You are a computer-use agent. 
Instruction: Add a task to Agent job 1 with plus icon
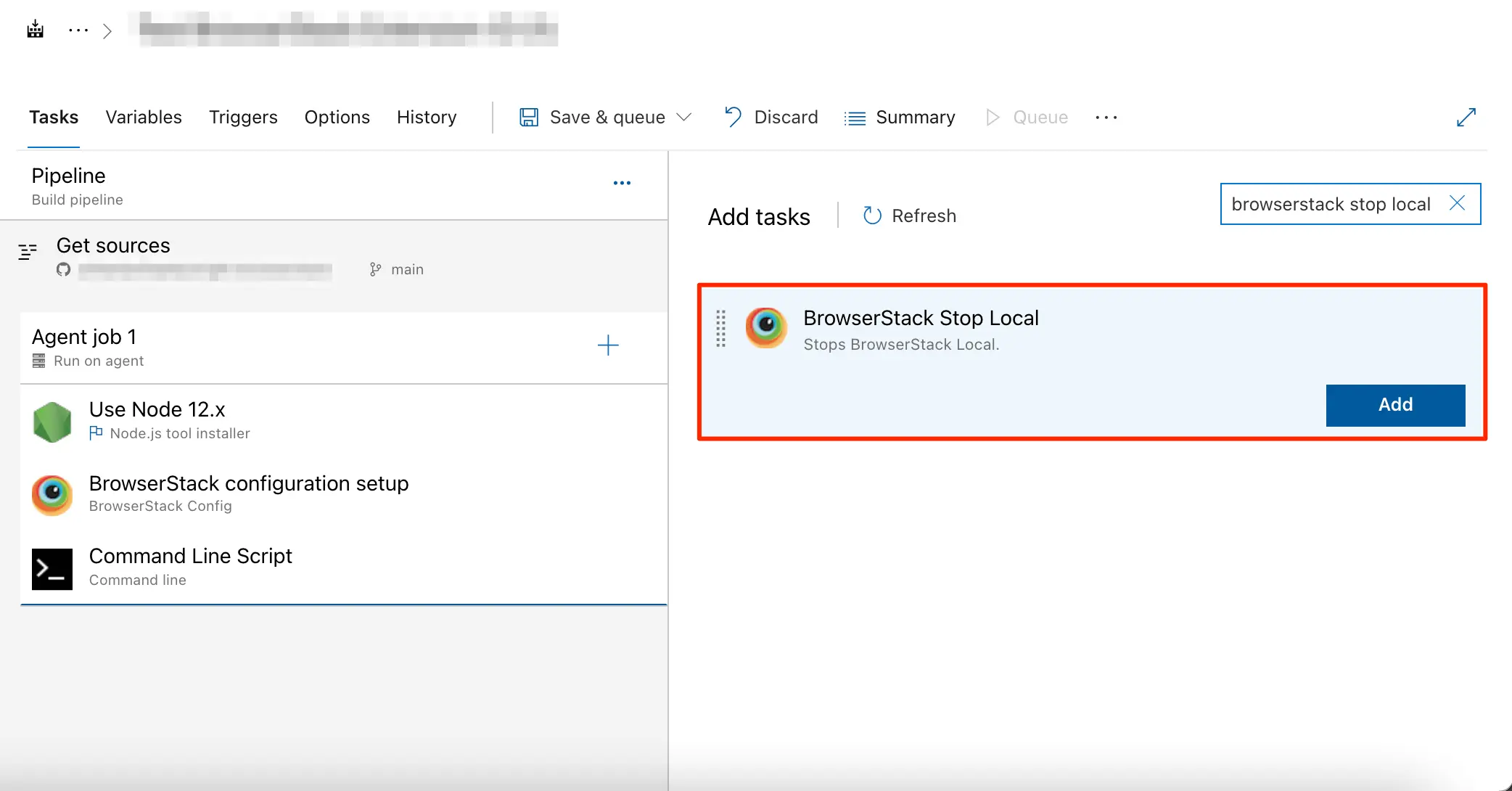[x=607, y=345]
